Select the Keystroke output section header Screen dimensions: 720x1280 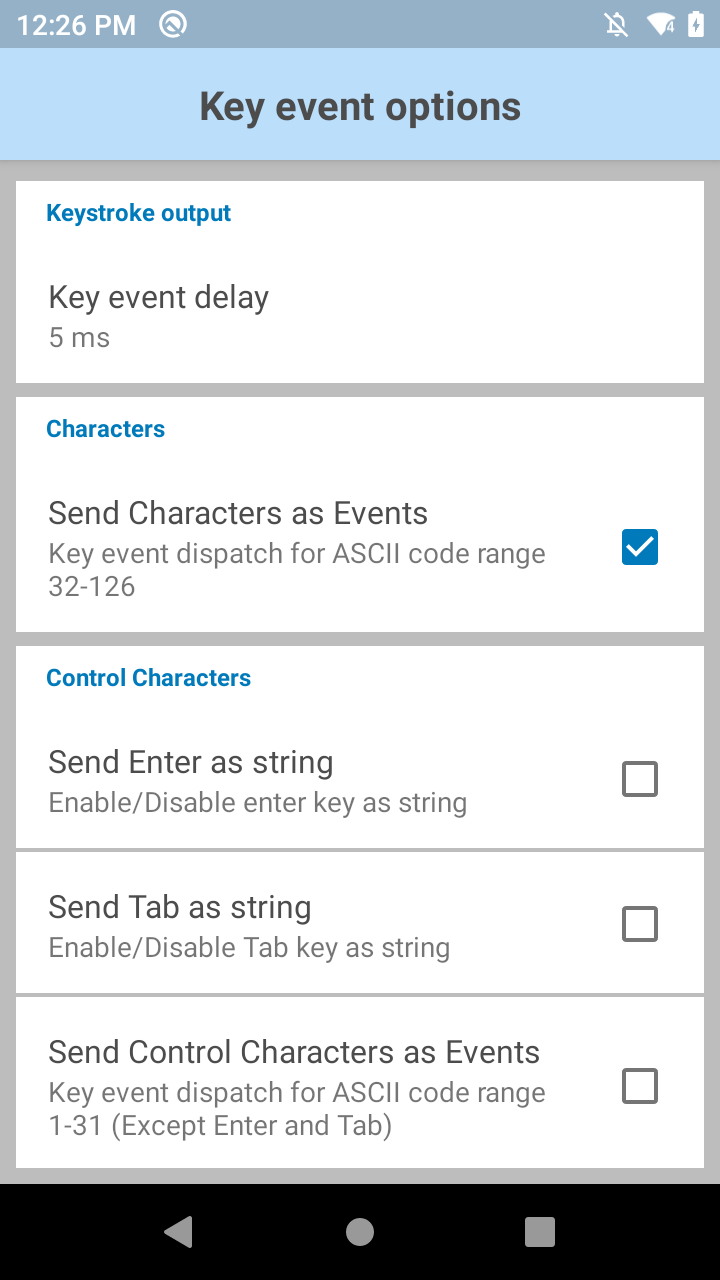139,213
